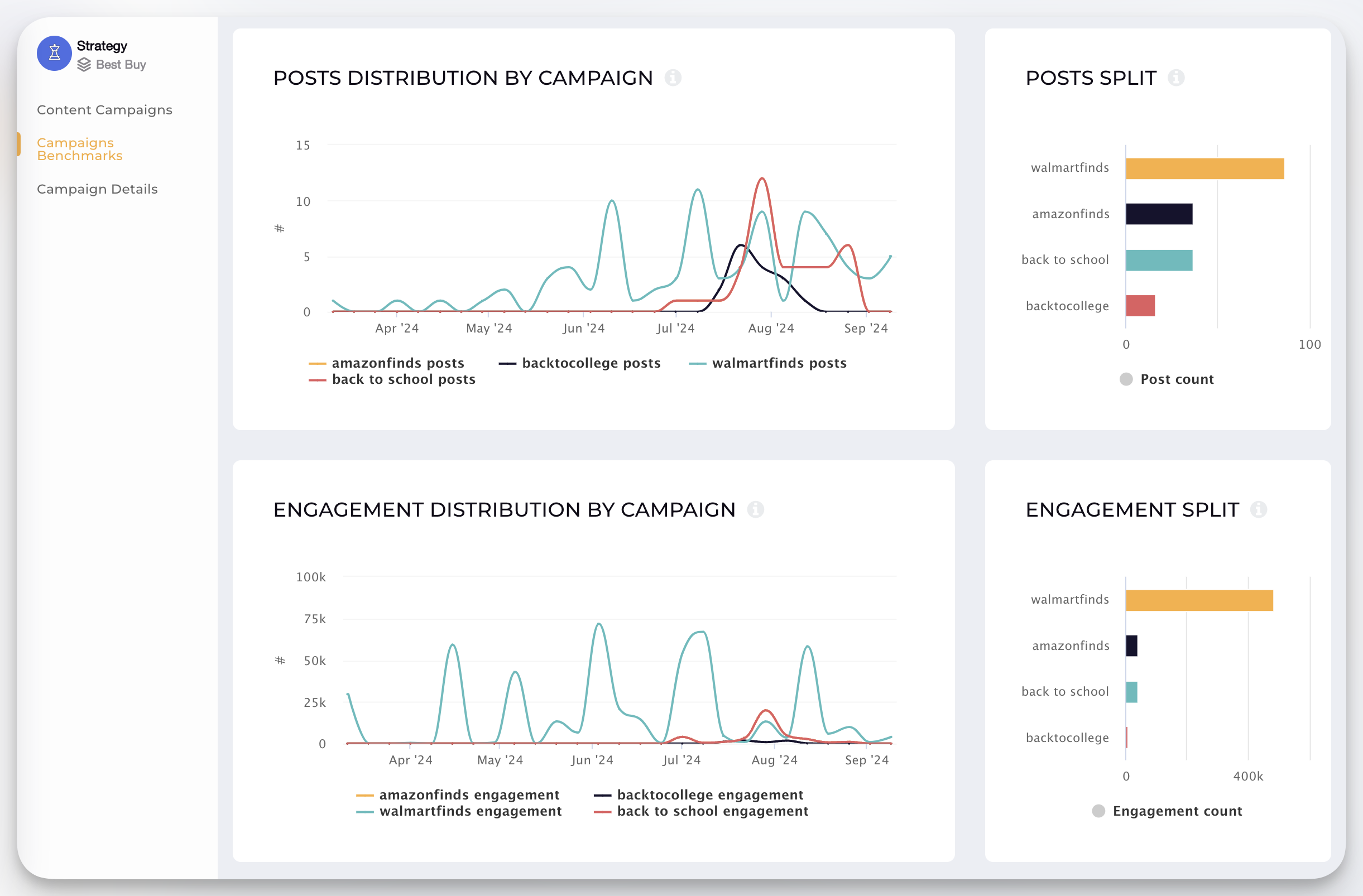Click 'Engagement Split' heading
The height and width of the screenshot is (896, 1363).
1132,509
